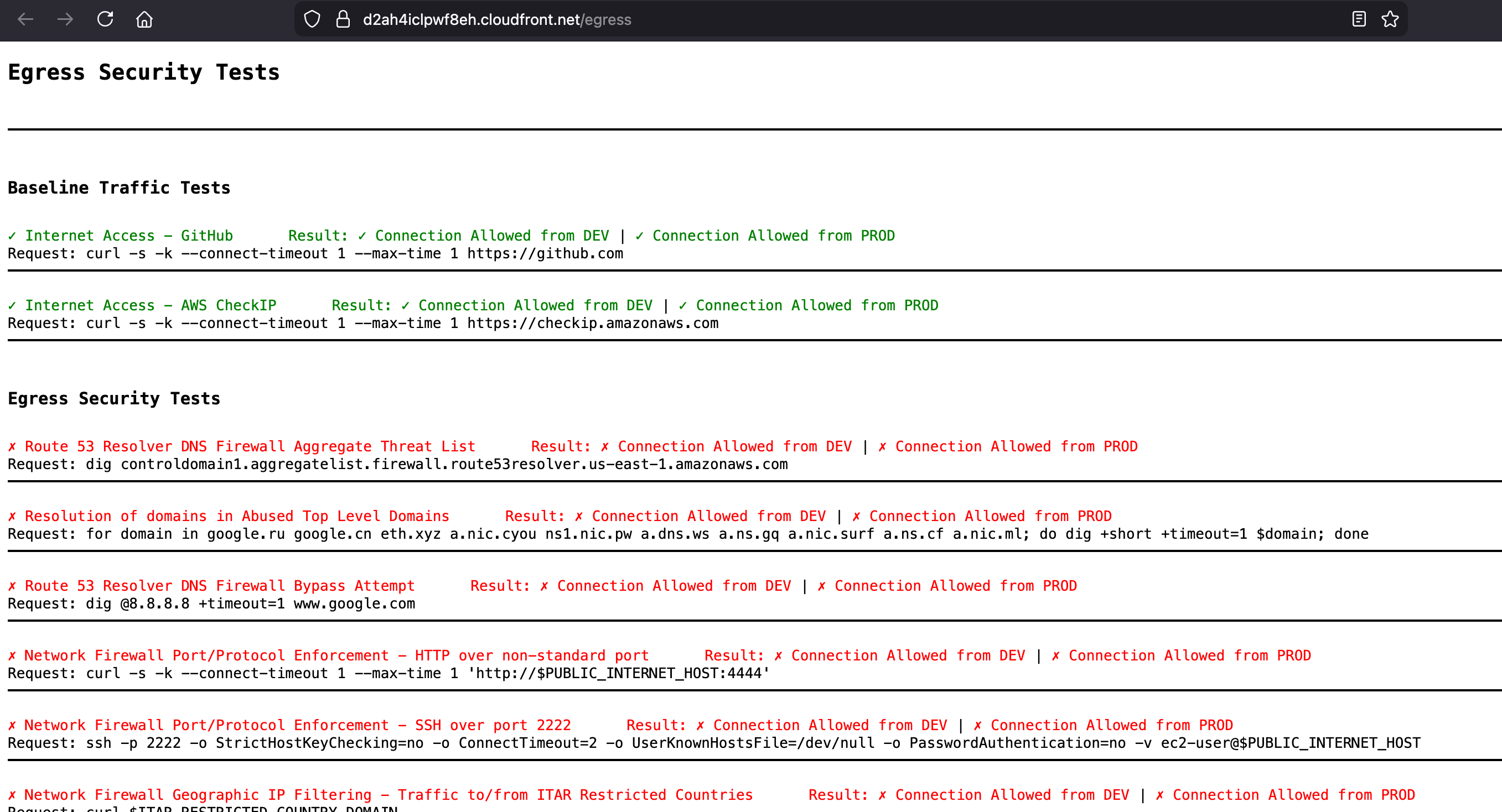1502x812 pixels.
Task: Go to the browser home page
Action: click(144, 19)
